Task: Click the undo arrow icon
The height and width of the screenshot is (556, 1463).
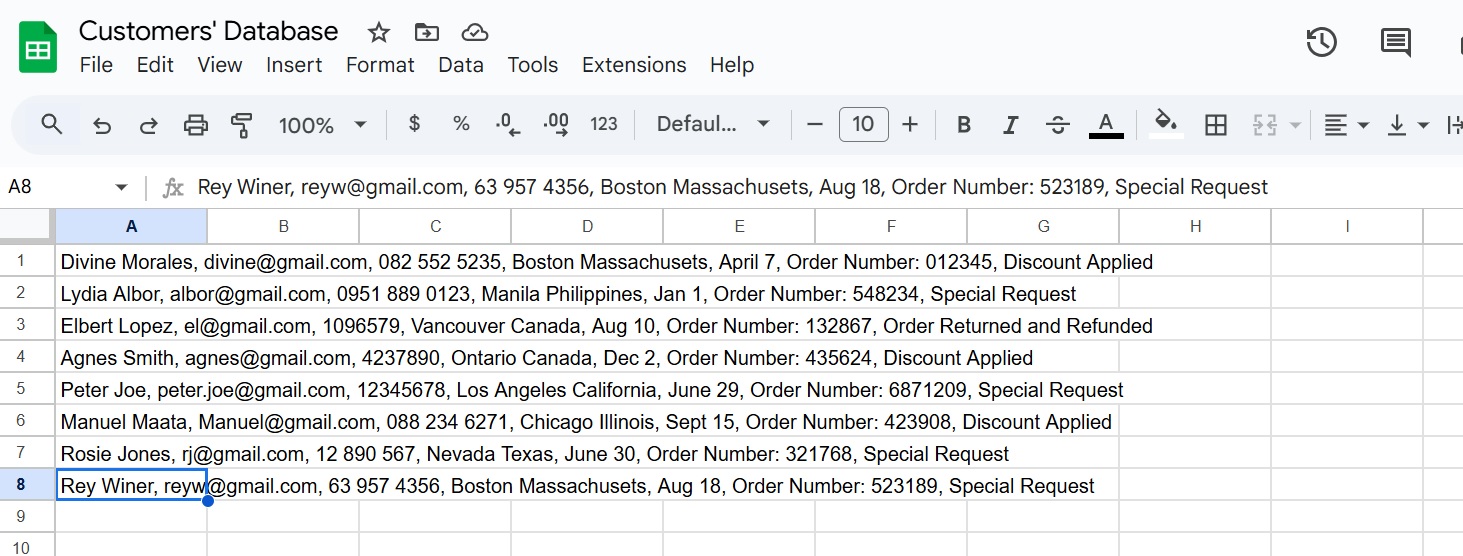Action: pyautogui.click(x=102, y=125)
